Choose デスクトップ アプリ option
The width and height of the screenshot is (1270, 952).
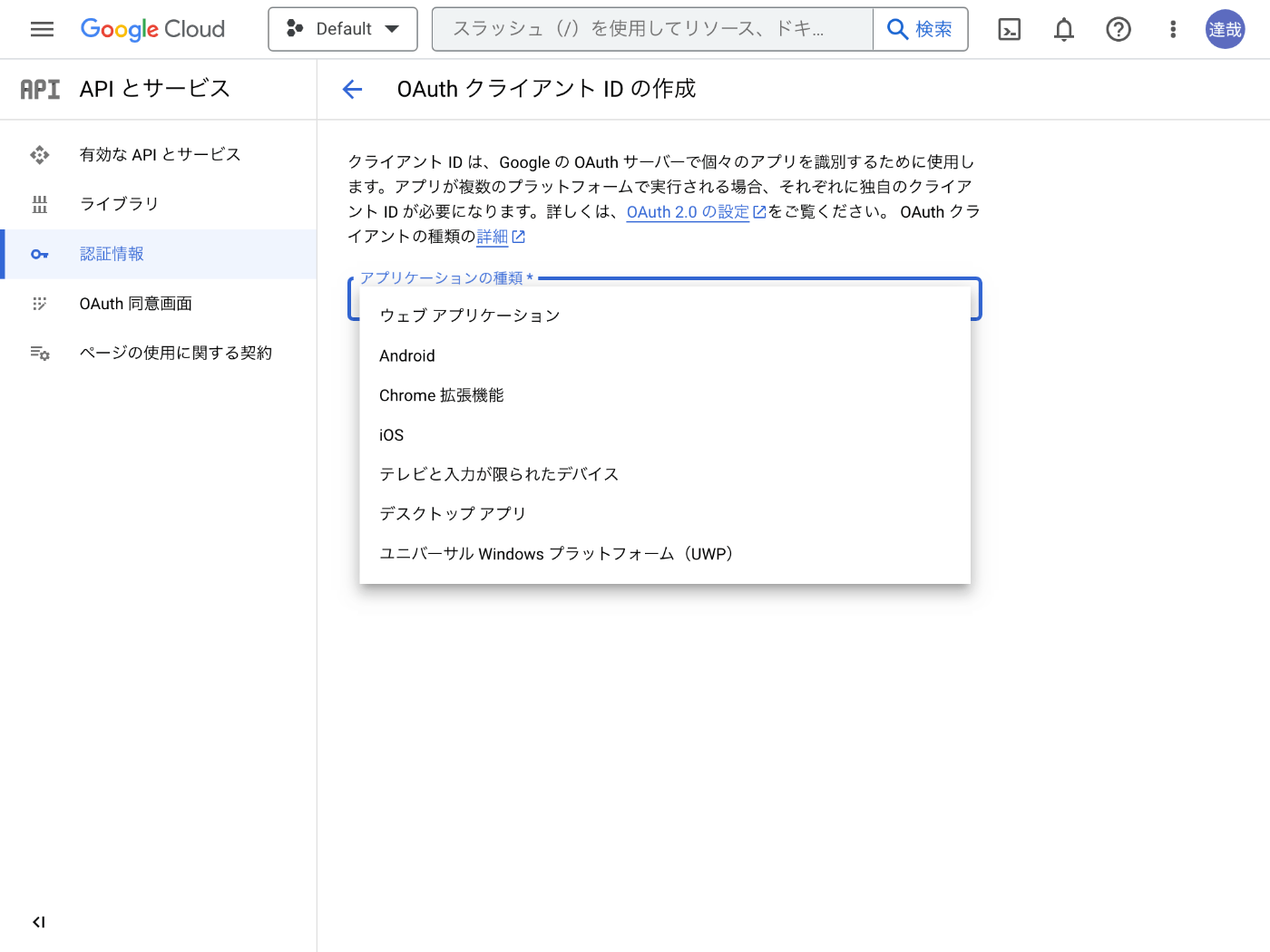(x=665, y=514)
